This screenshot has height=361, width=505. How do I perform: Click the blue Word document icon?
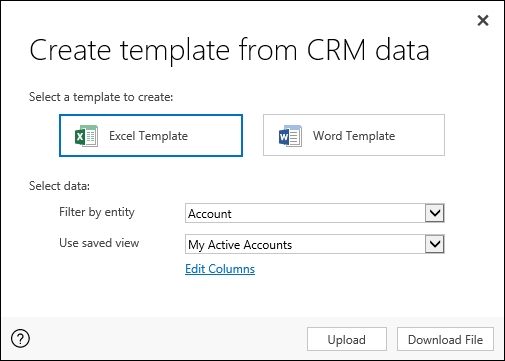click(290, 136)
